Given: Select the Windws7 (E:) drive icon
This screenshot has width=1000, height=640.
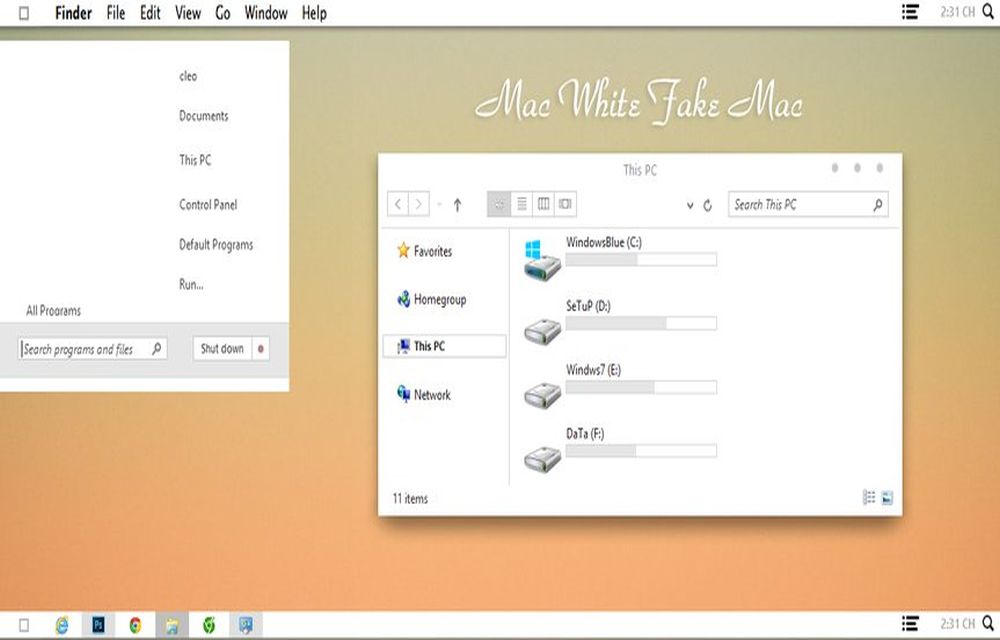Looking at the screenshot, I should point(542,395).
